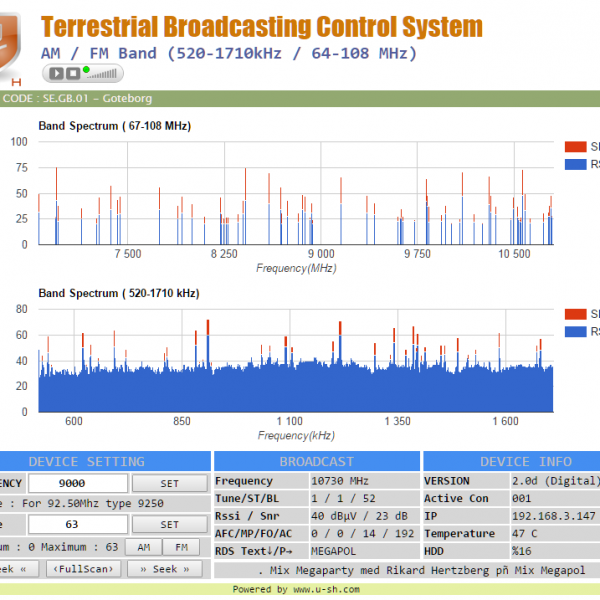Click the play button in audio player
This screenshot has height=600, width=600.
pos(56,73)
